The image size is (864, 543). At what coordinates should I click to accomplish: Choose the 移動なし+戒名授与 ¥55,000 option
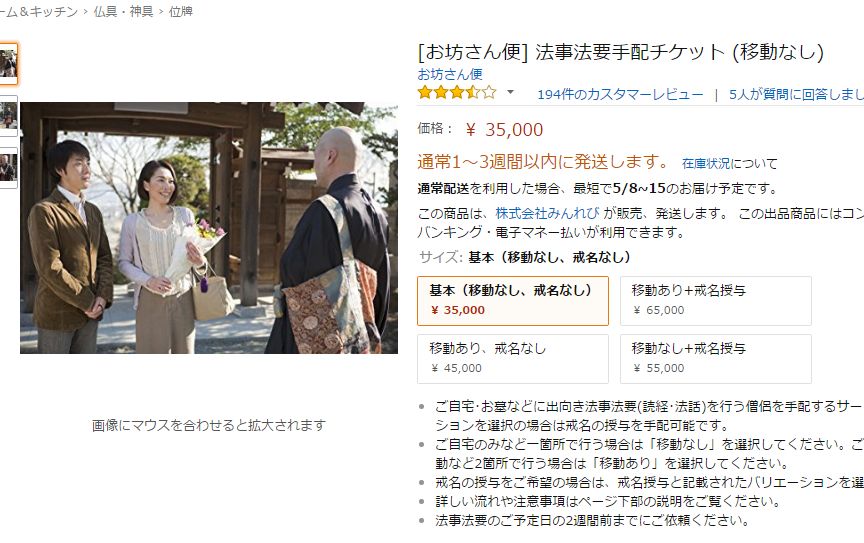tap(716, 359)
